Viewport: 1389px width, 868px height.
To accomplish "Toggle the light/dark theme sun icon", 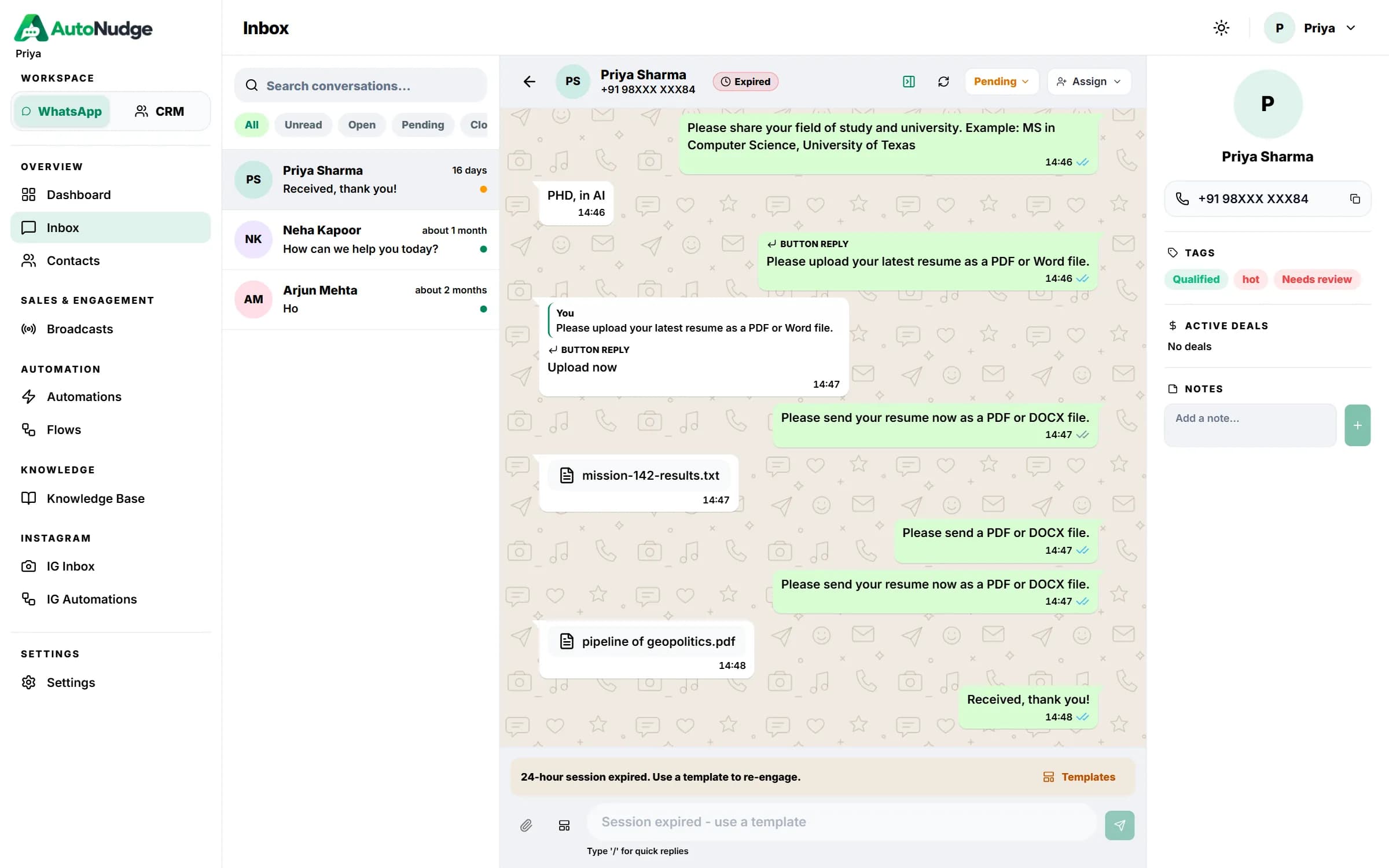I will click(x=1221, y=28).
